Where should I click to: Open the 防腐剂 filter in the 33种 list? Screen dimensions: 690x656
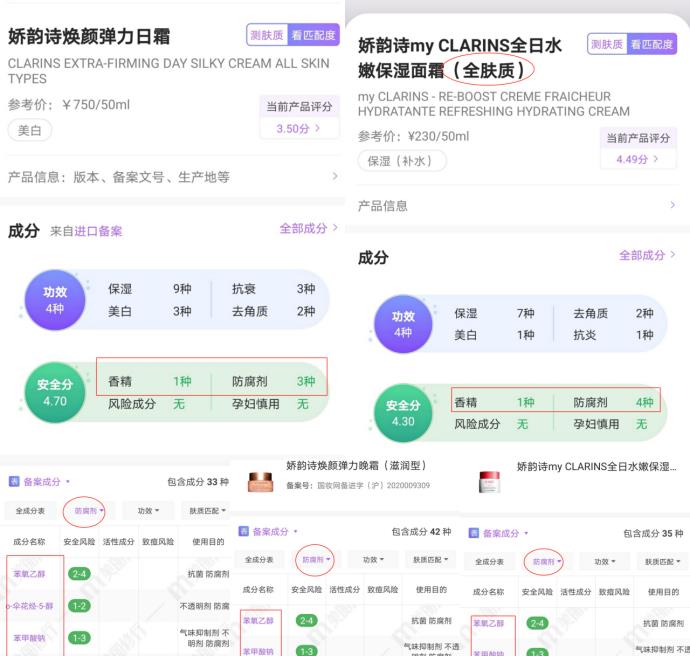click(x=88, y=511)
